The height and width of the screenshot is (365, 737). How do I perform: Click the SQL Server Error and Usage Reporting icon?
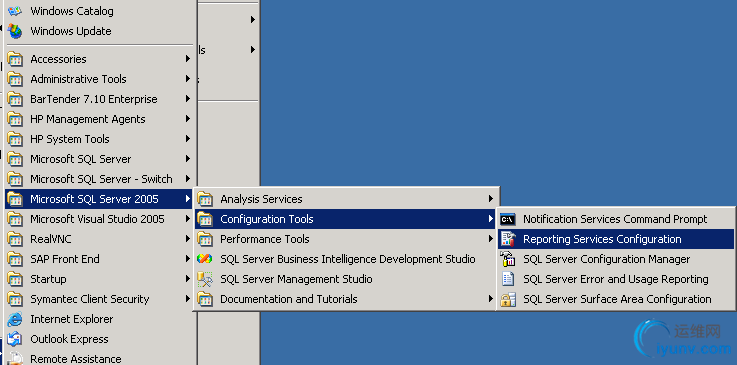508,279
